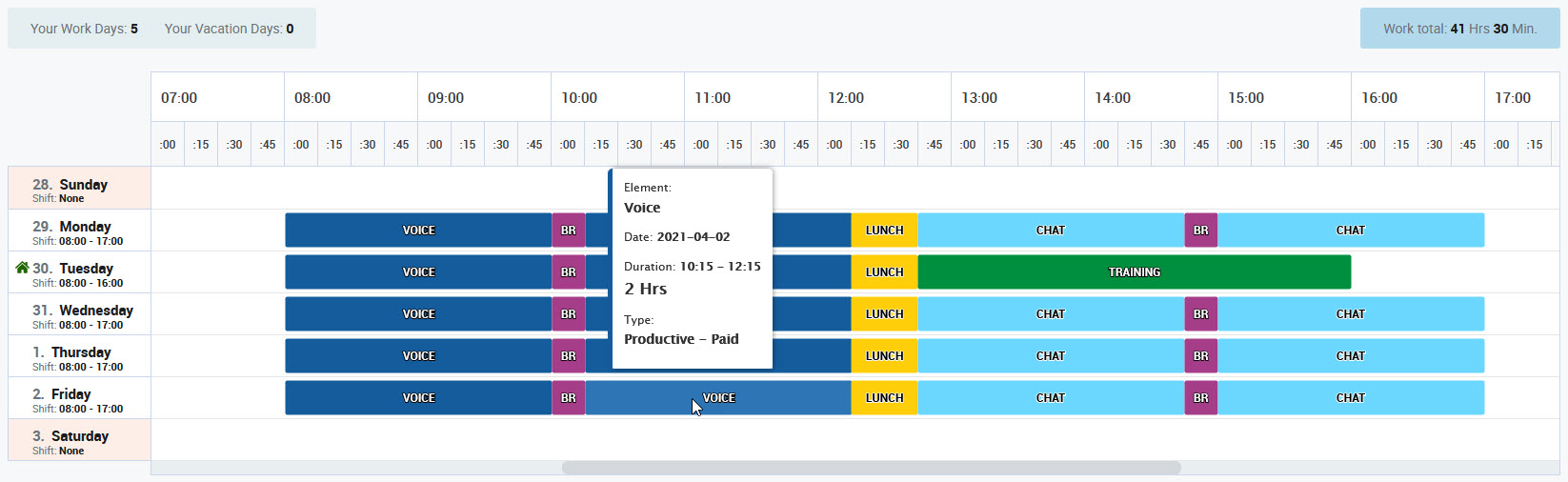Click Wednesday's first CHAT block after lunch
This screenshot has width=1568, height=482.
pos(1050,314)
